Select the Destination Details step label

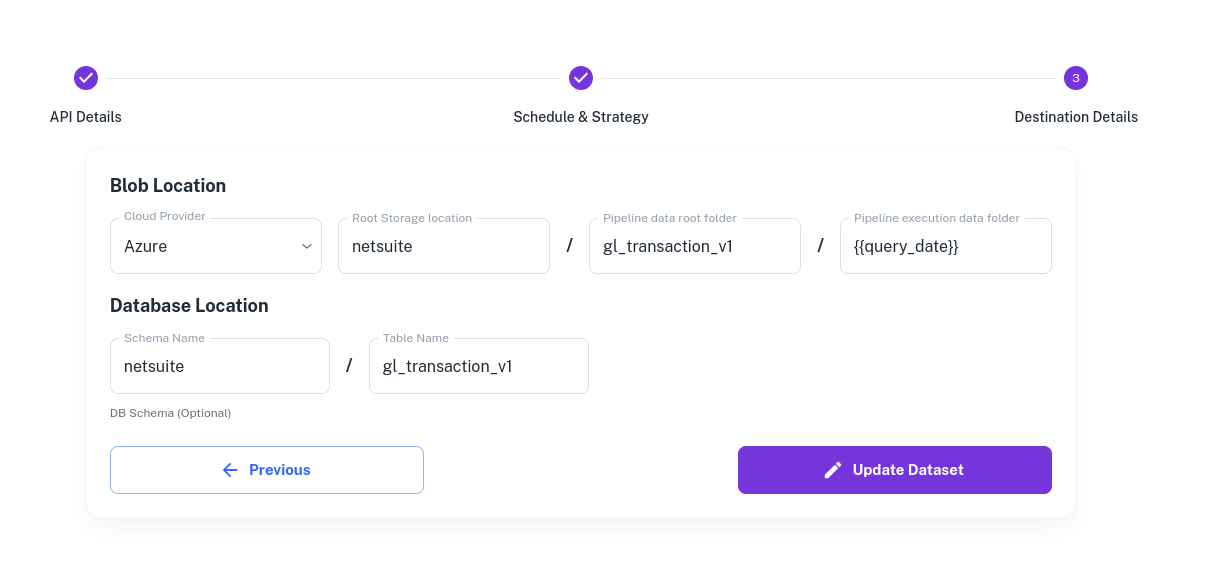point(1076,117)
